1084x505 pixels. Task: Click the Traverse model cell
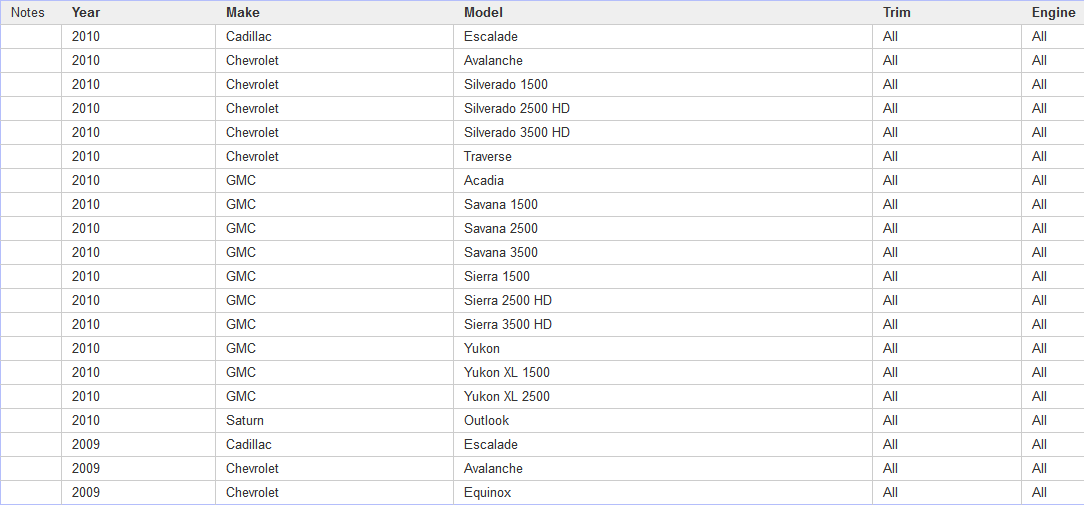click(663, 156)
